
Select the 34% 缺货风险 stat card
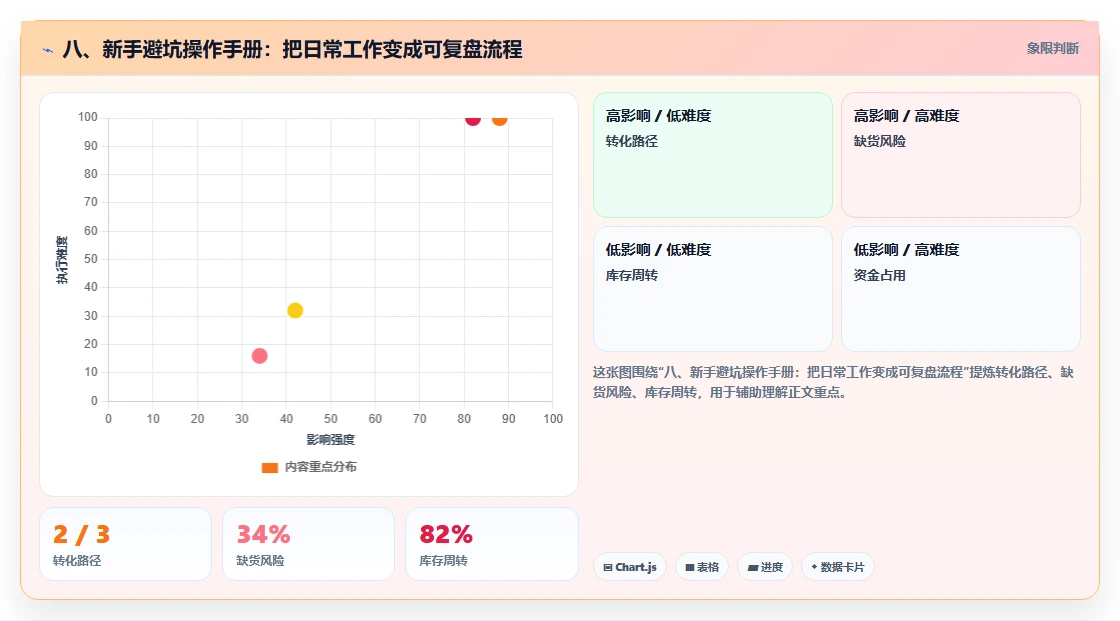coord(309,545)
